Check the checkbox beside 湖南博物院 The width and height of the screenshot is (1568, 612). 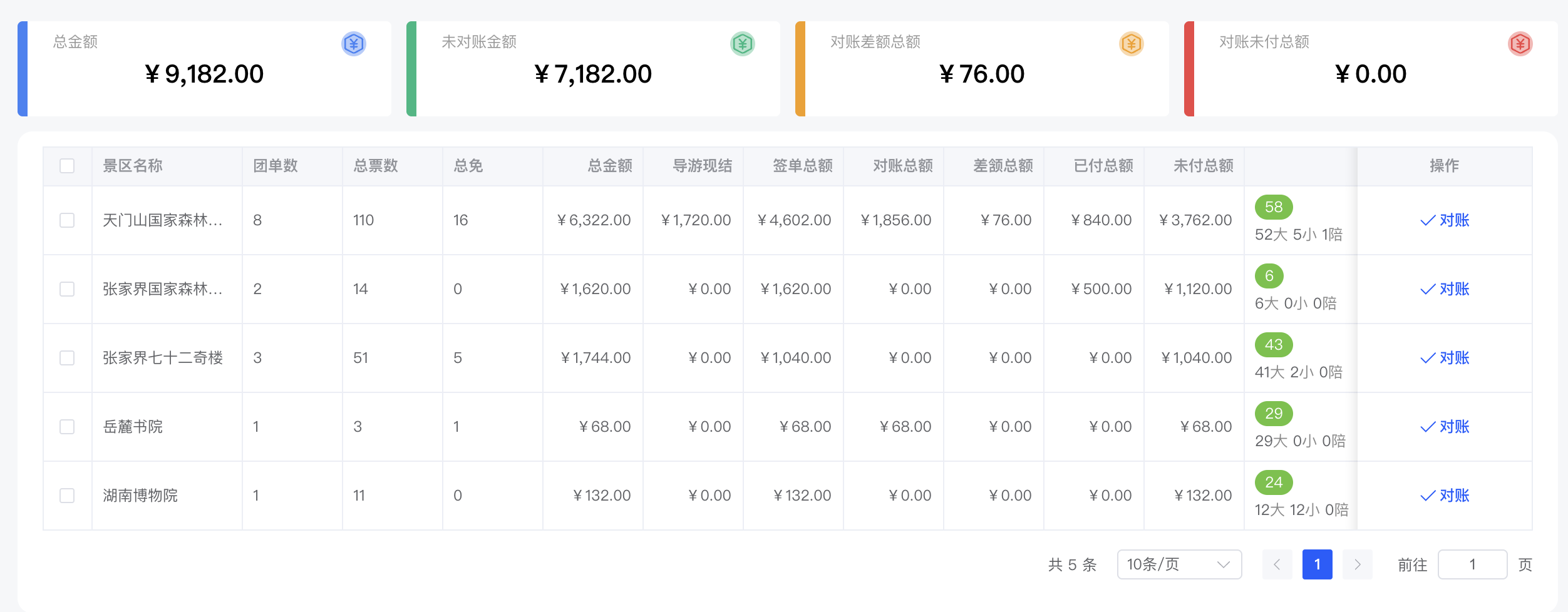(67, 495)
